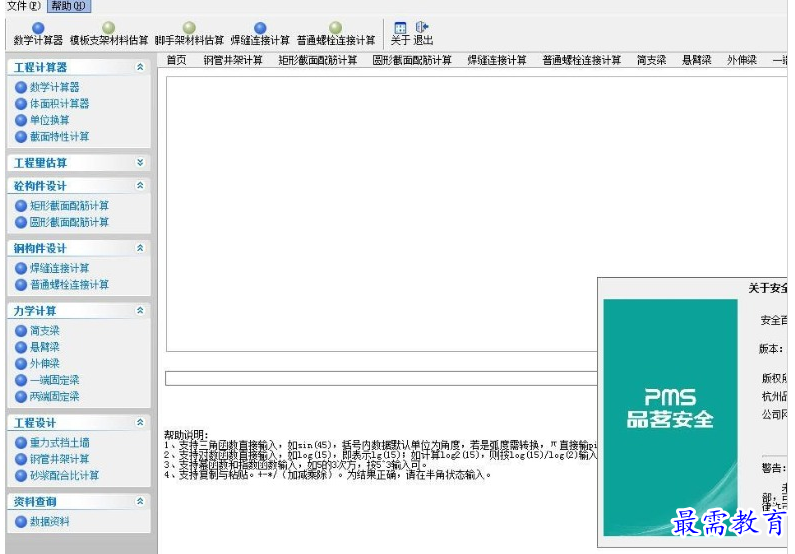Screen dimensions: 795x554
Task: Collapse the 力学计算 panel chevron
Action: click(x=140, y=310)
